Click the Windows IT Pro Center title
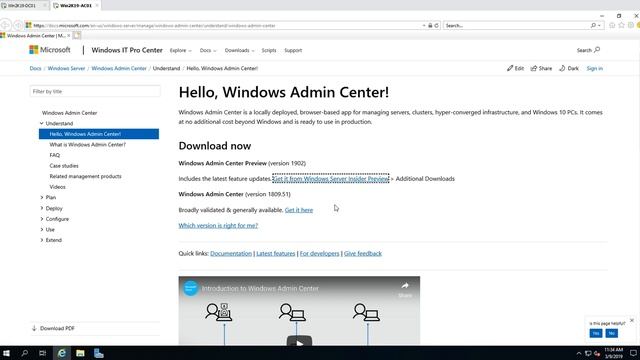This screenshot has width=640, height=360. point(127,50)
